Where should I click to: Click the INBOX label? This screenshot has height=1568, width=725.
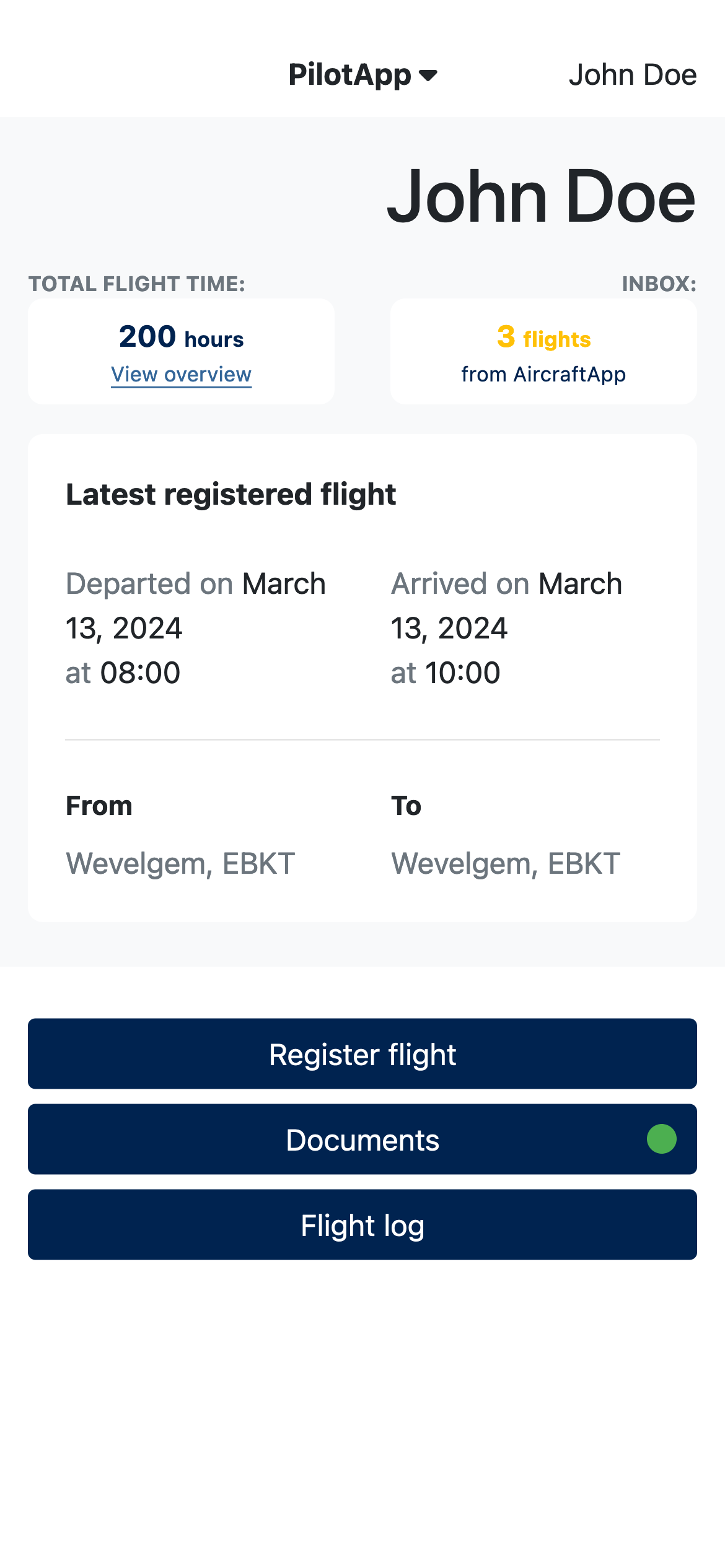[659, 284]
